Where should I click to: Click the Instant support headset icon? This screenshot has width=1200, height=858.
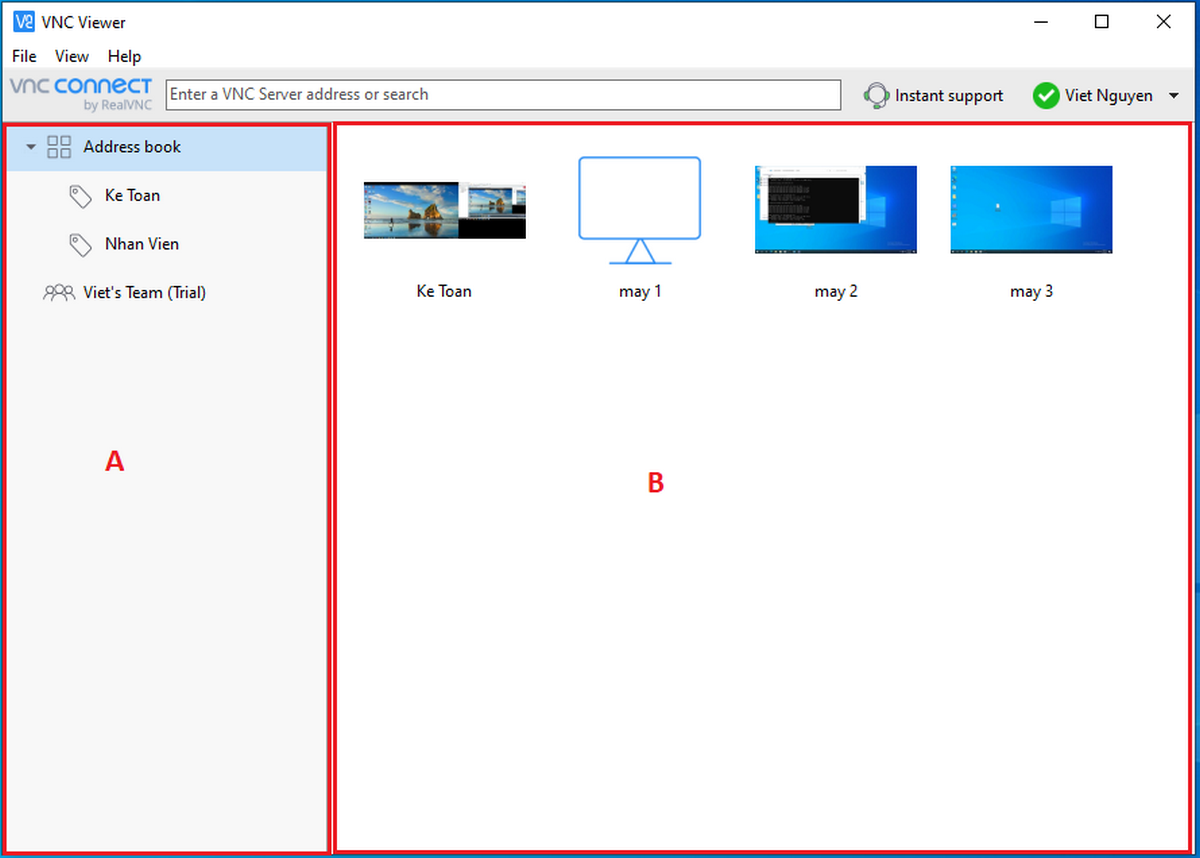pos(876,96)
